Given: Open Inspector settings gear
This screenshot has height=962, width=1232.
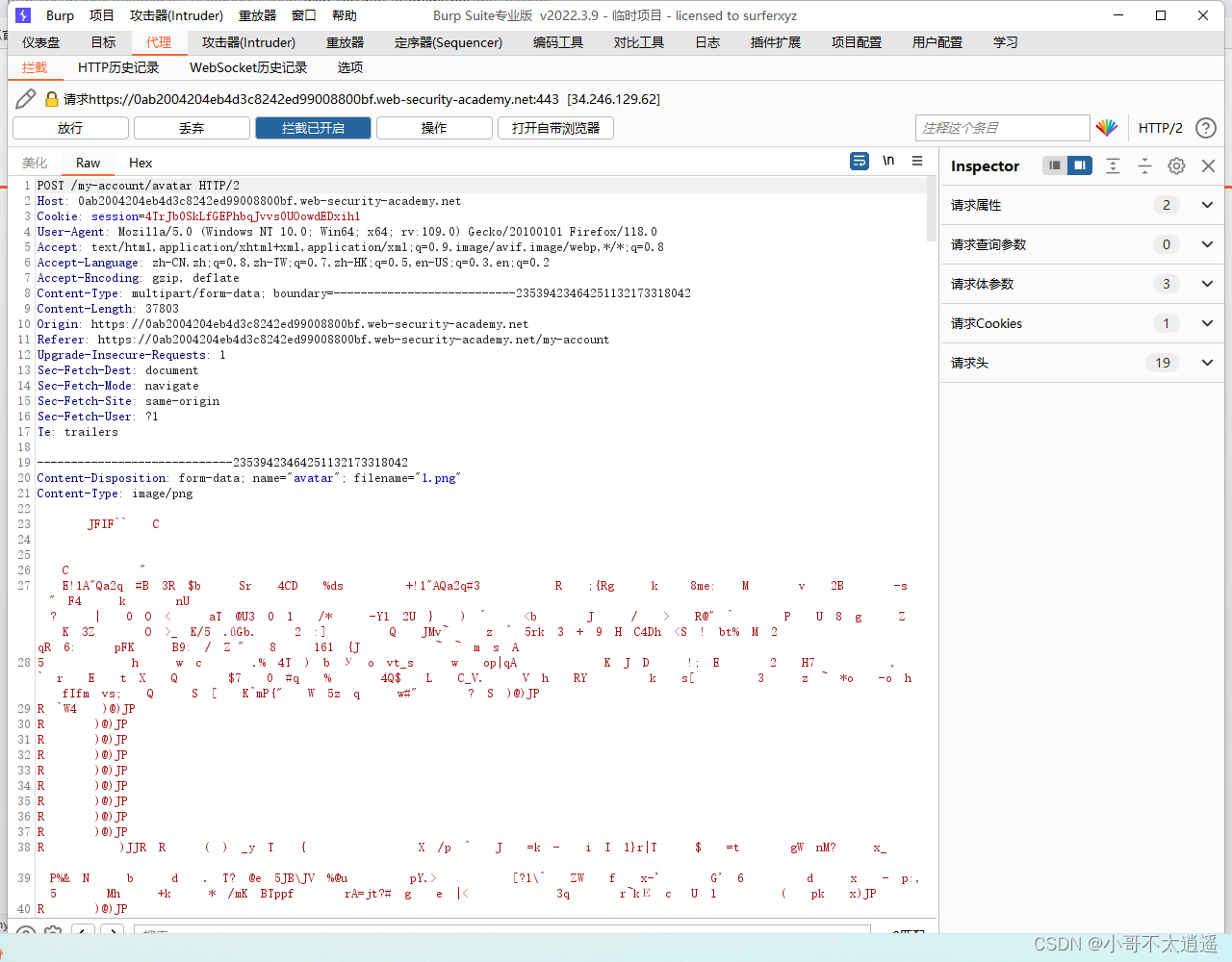Looking at the screenshot, I should pyautogui.click(x=1176, y=165).
